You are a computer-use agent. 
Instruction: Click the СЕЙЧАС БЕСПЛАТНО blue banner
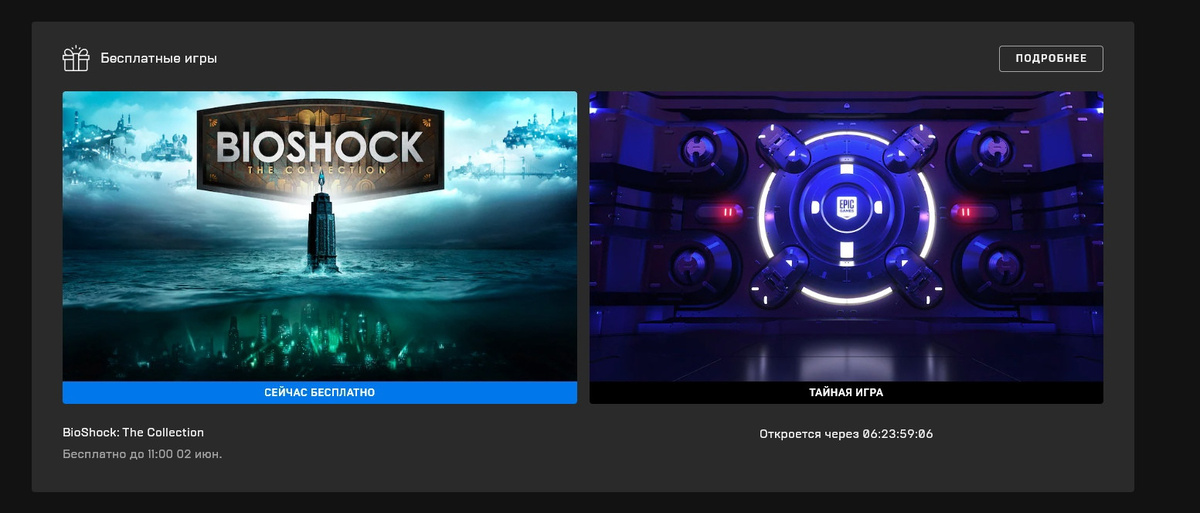tap(320, 393)
